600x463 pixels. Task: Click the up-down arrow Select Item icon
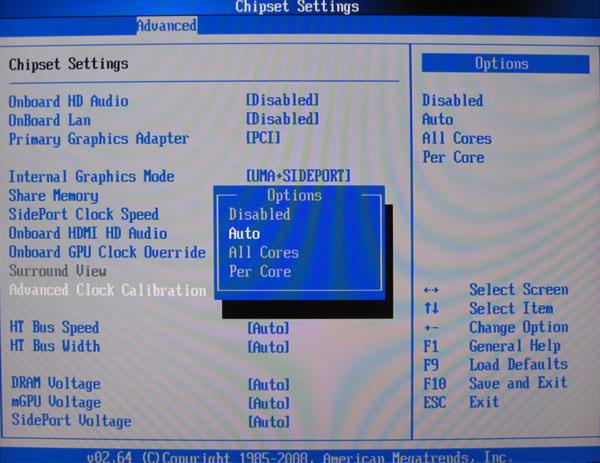click(431, 309)
